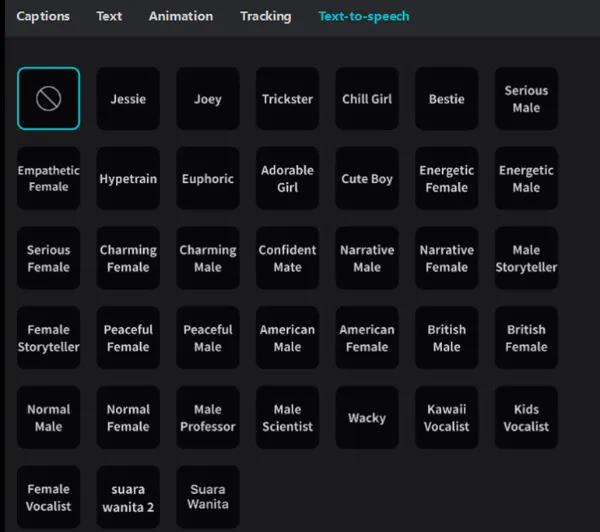The width and height of the screenshot is (600, 532).
Task: Choose the Serious Female voice
Action: tap(49, 258)
